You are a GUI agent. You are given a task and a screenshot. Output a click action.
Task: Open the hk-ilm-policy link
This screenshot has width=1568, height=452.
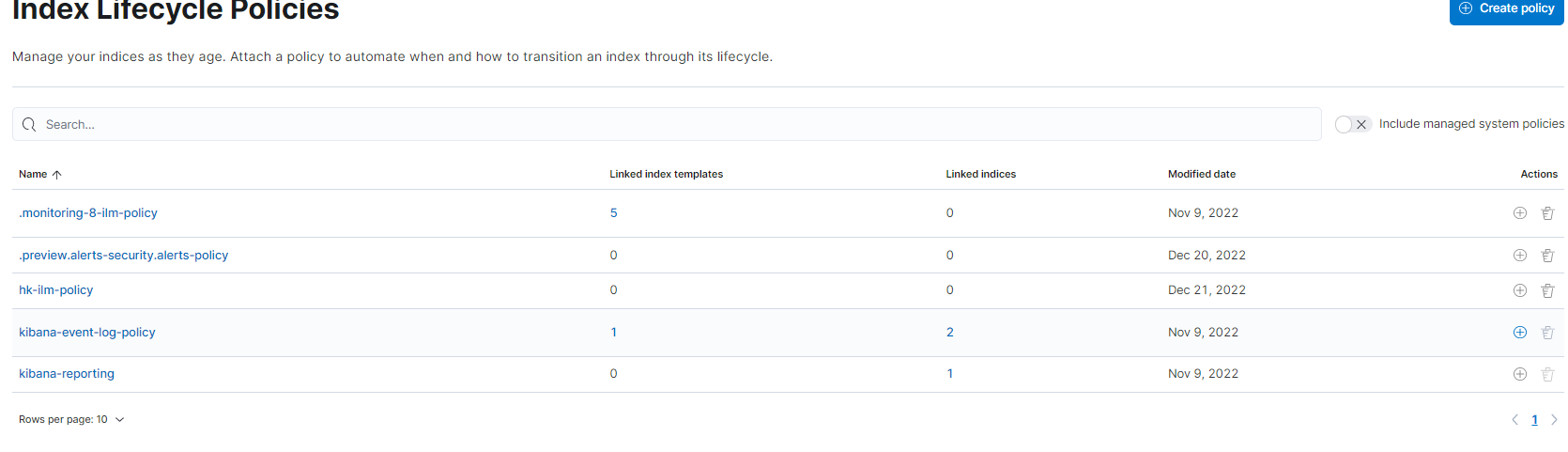pyautogui.click(x=56, y=290)
